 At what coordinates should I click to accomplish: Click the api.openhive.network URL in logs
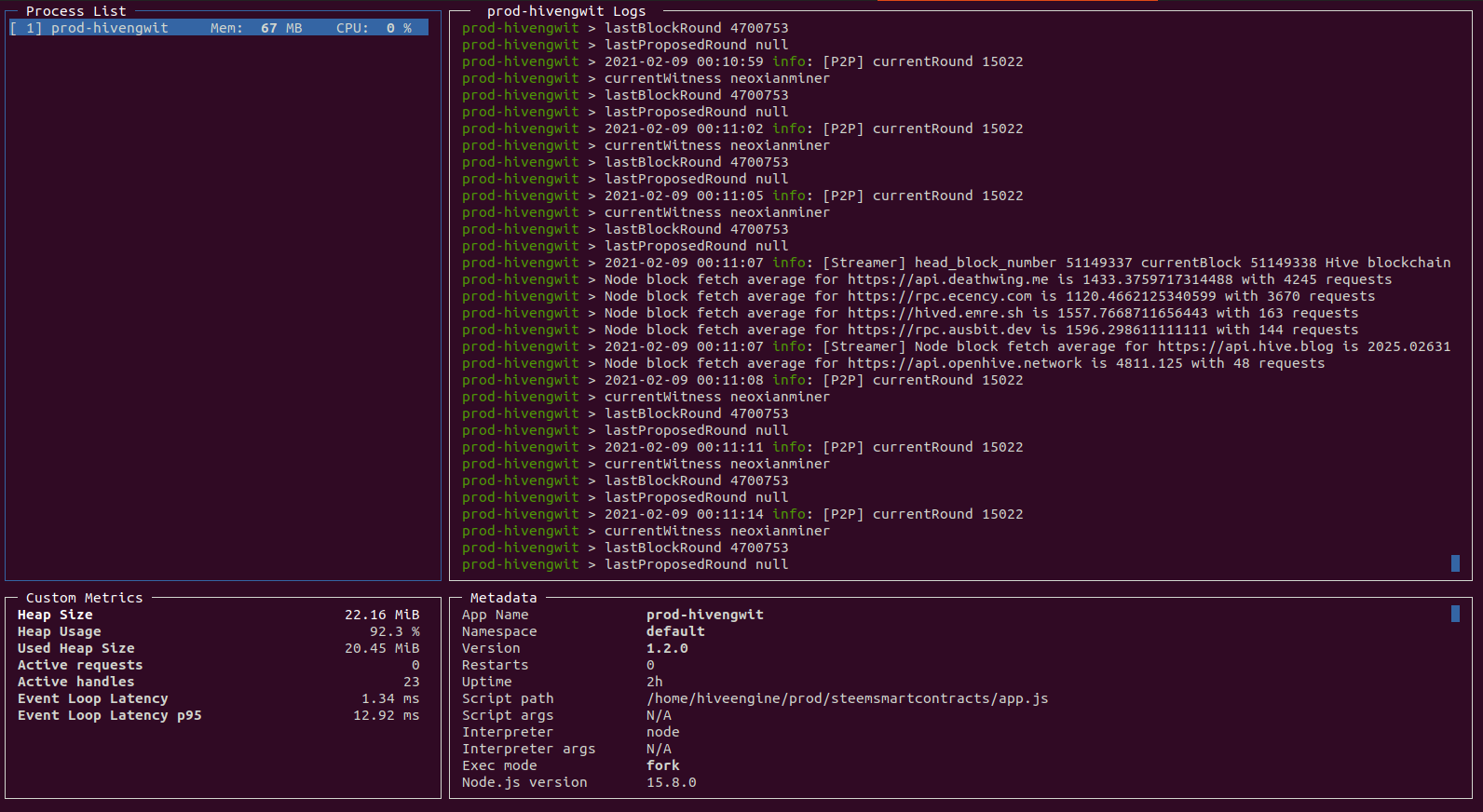(964, 363)
